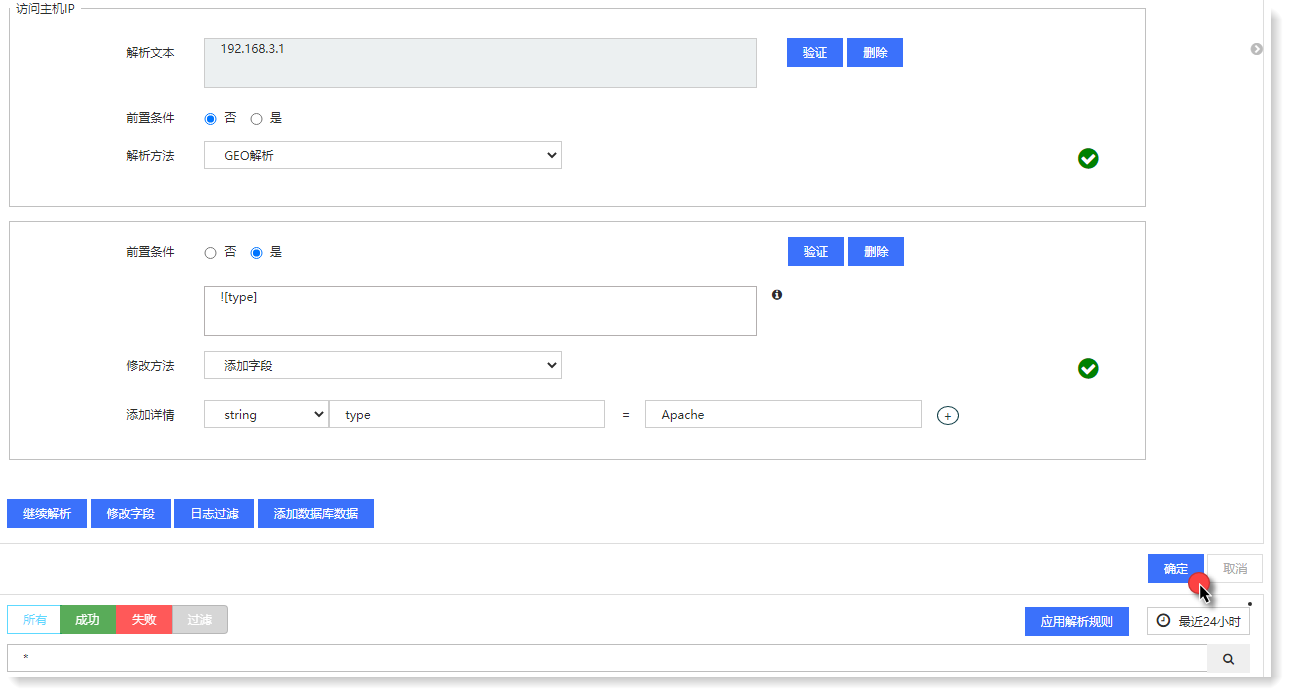Switch to the 成功 filter tab
1291x697 pixels.
(88, 620)
